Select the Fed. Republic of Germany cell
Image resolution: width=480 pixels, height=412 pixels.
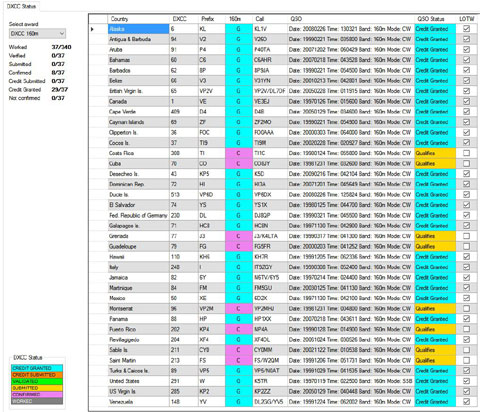click(139, 215)
